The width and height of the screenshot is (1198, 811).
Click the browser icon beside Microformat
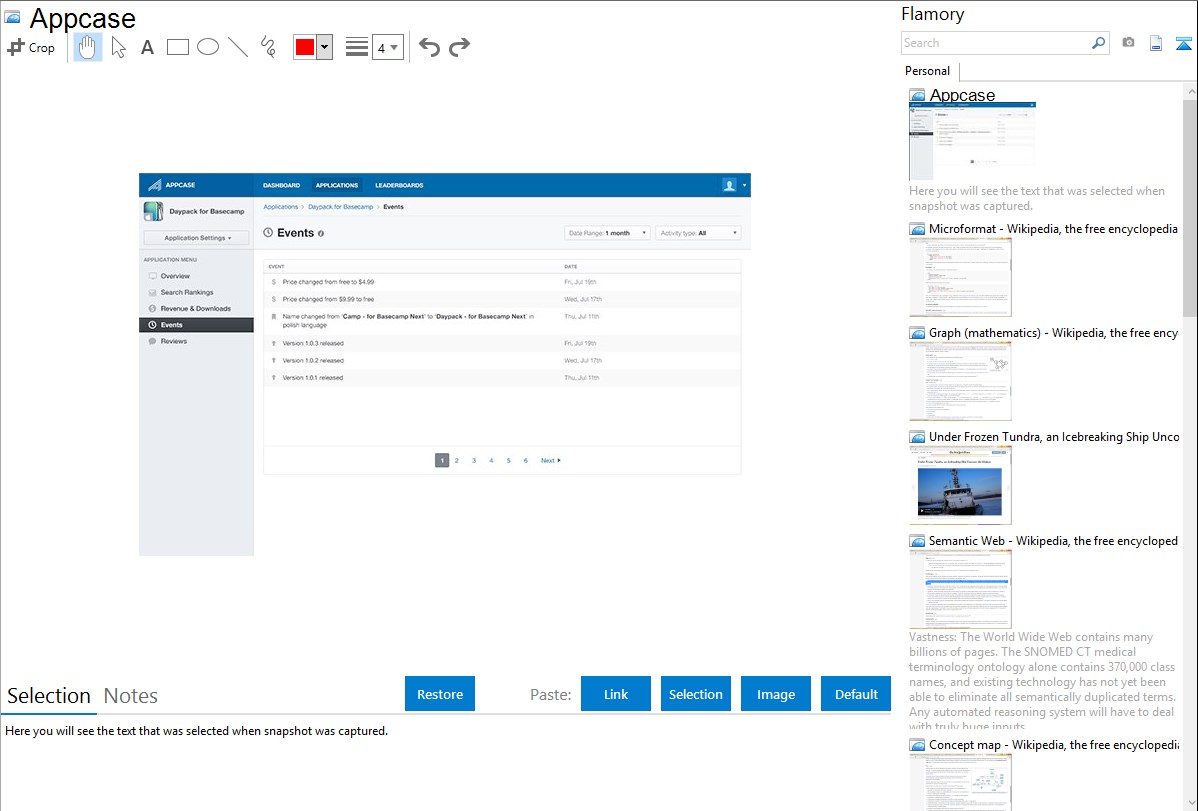pyautogui.click(x=917, y=229)
